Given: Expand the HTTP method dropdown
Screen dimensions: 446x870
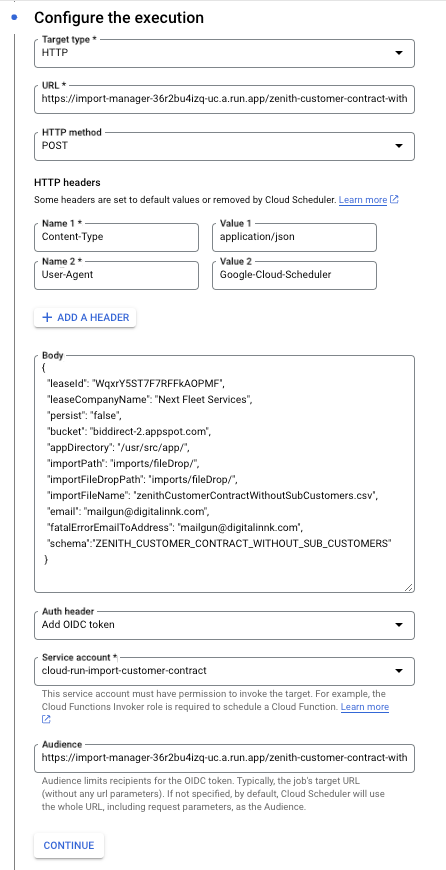Looking at the screenshot, I should pos(224,146).
